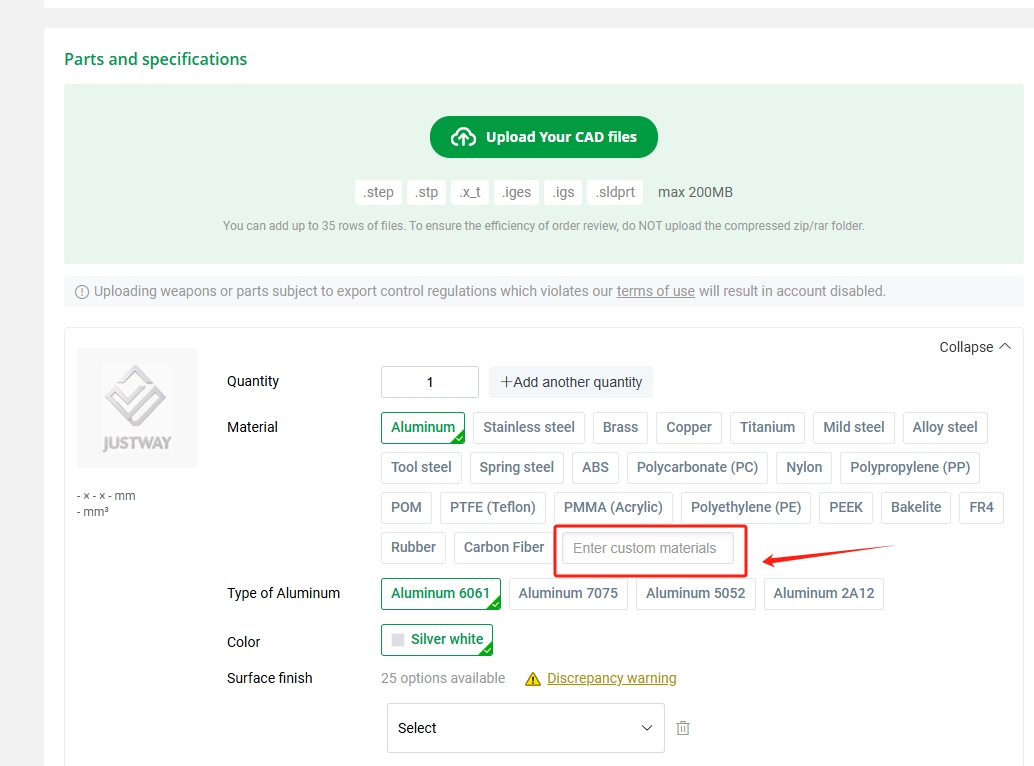The width and height of the screenshot is (1034, 766).
Task: Click the cloud upload icon
Action: 463,137
